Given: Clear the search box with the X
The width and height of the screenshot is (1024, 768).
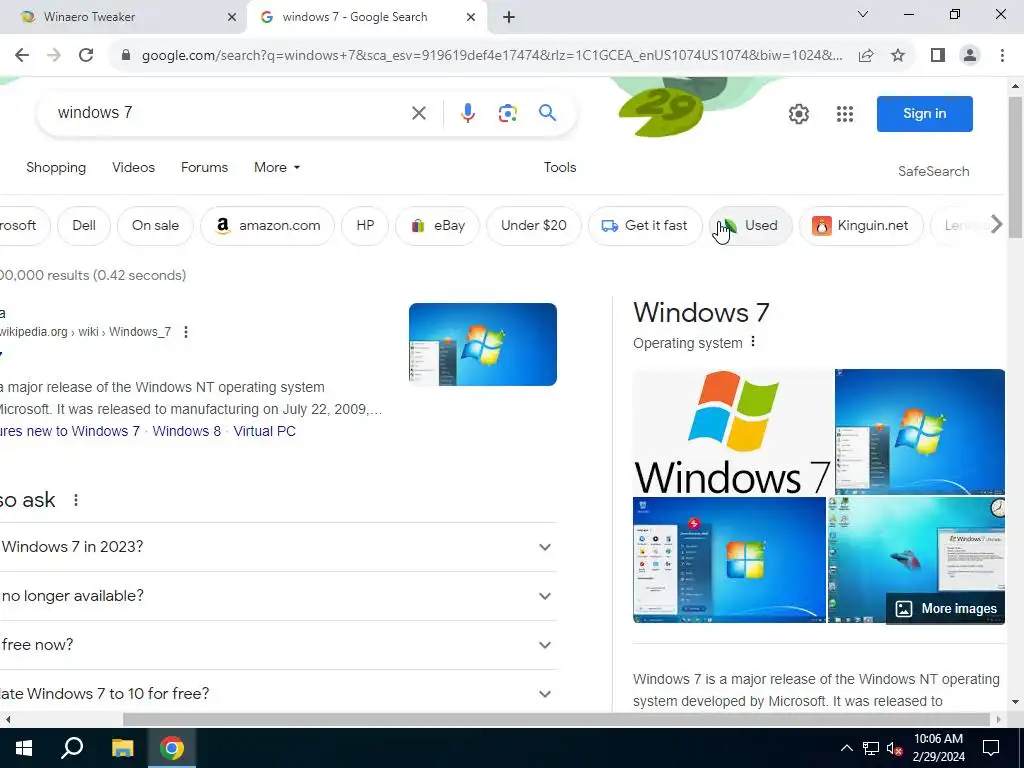Looking at the screenshot, I should (419, 113).
